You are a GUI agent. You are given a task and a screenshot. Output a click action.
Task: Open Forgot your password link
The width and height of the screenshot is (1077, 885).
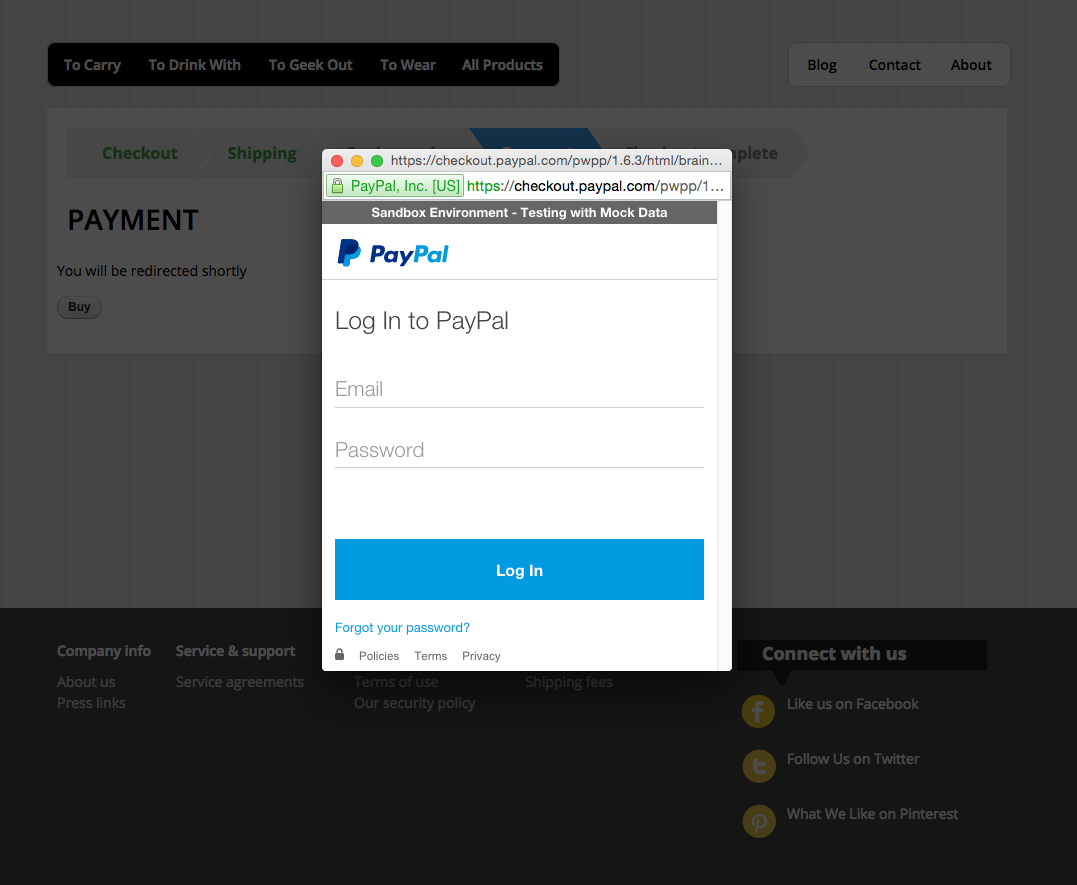click(x=403, y=627)
